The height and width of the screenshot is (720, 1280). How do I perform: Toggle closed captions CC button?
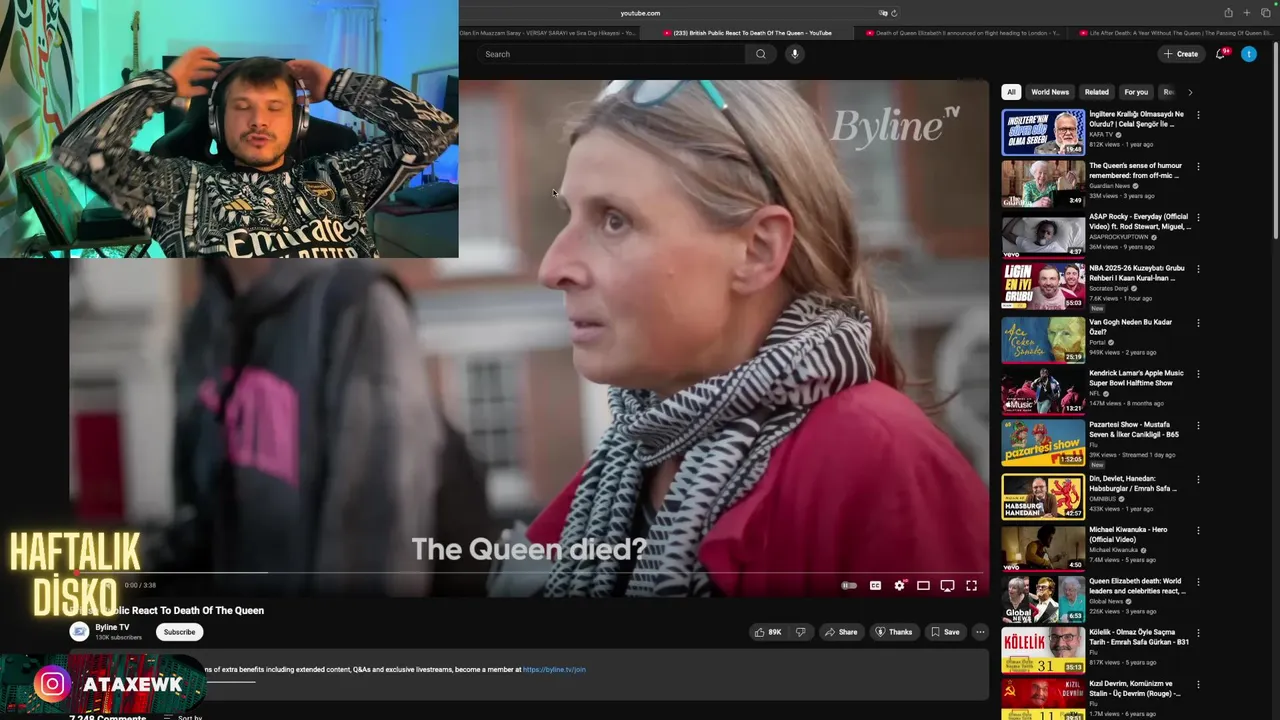[875, 585]
